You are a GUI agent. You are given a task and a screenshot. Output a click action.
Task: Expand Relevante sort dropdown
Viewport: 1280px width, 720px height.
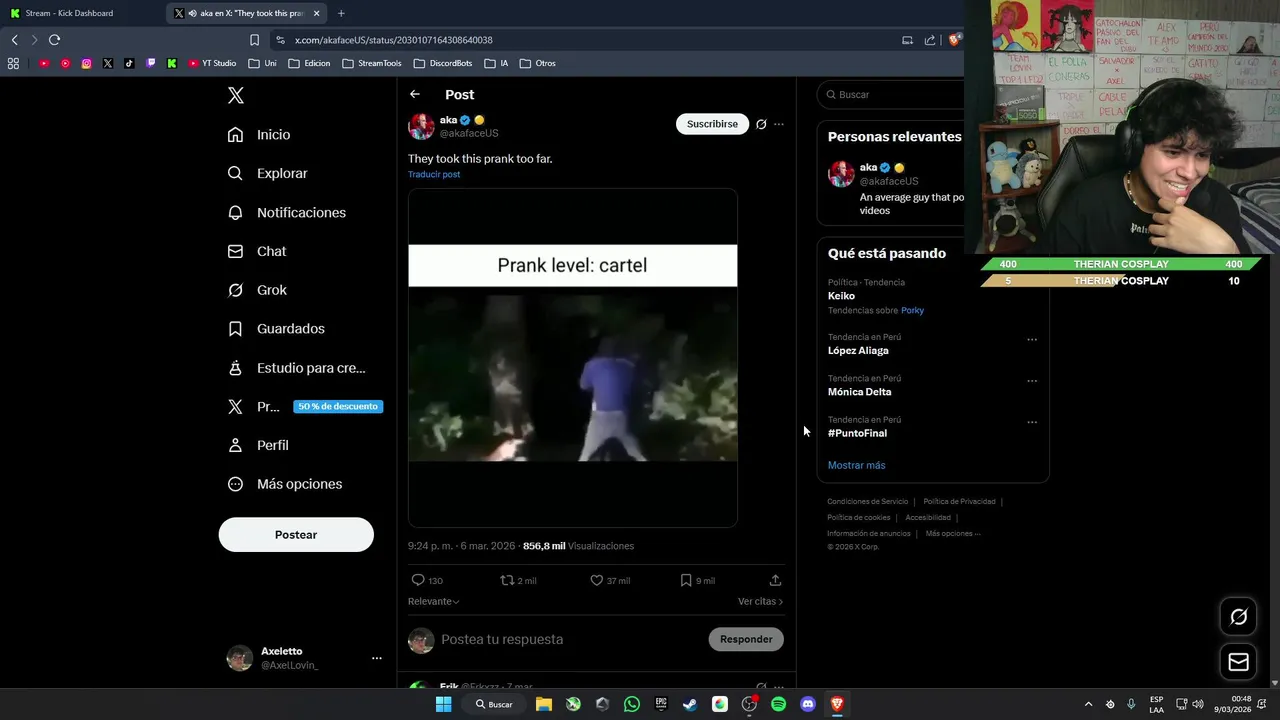(x=434, y=601)
